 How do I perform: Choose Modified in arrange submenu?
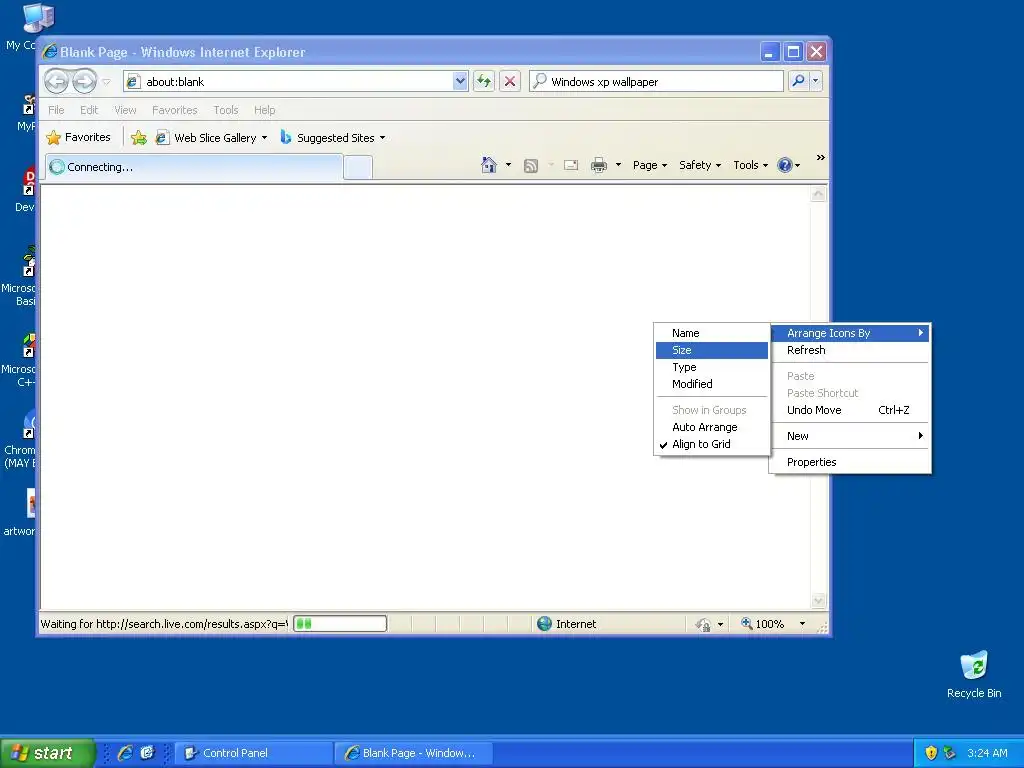[x=712, y=384]
